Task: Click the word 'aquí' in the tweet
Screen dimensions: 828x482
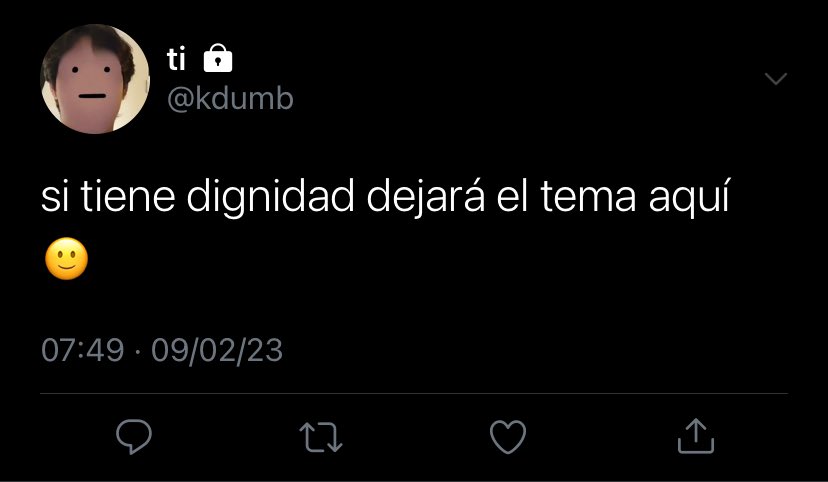Action: click(689, 197)
